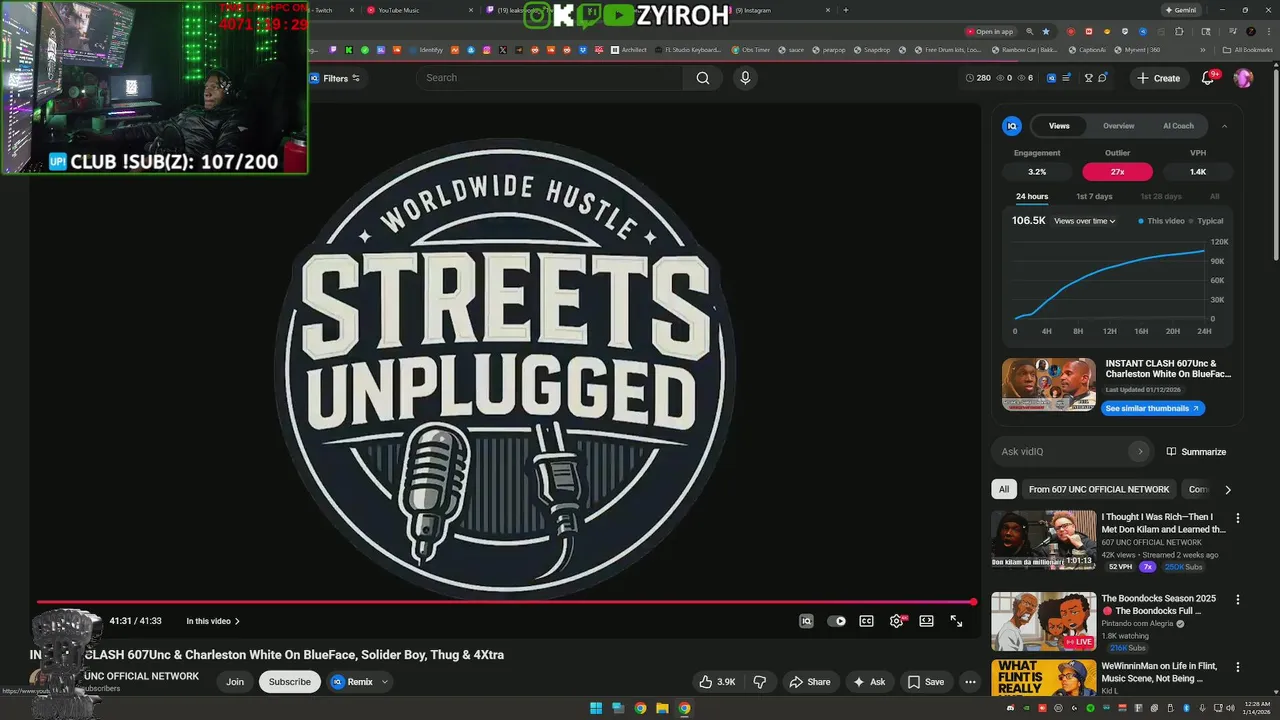
Task: Click the YouTube search field
Action: (x=551, y=78)
